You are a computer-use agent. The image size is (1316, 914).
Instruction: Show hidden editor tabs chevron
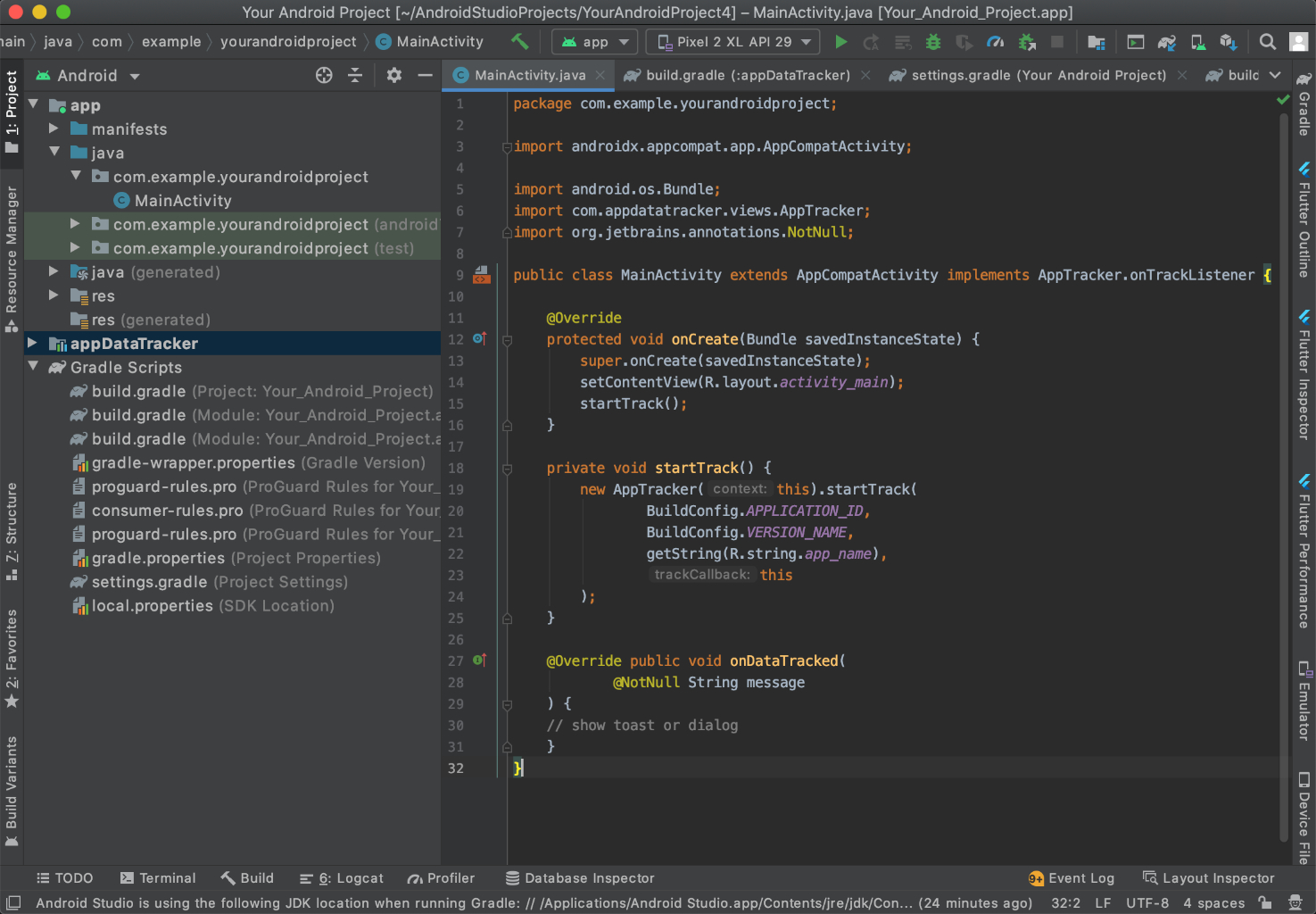point(1275,76)
